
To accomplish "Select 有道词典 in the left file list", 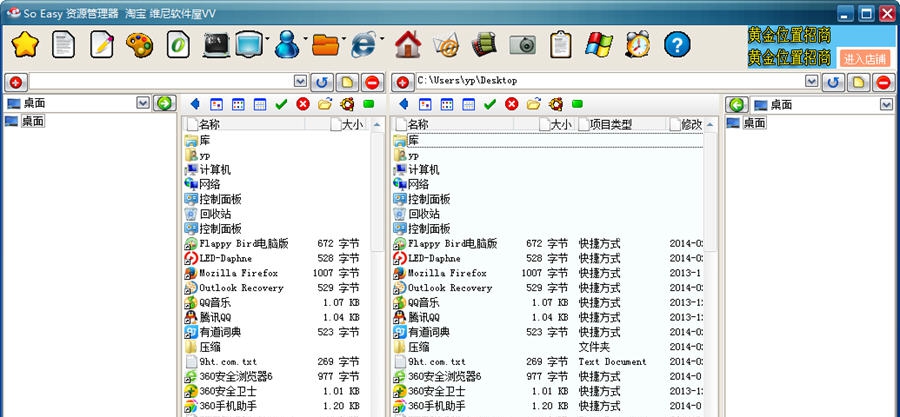I will (220, 332).
